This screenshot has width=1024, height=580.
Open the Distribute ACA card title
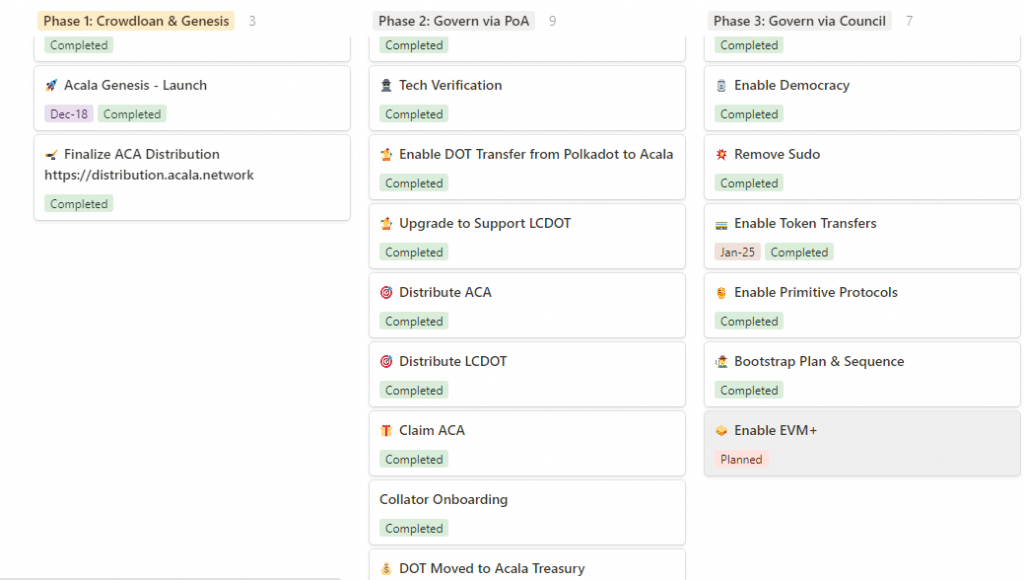pyautogui.click(x=445, y=293)
